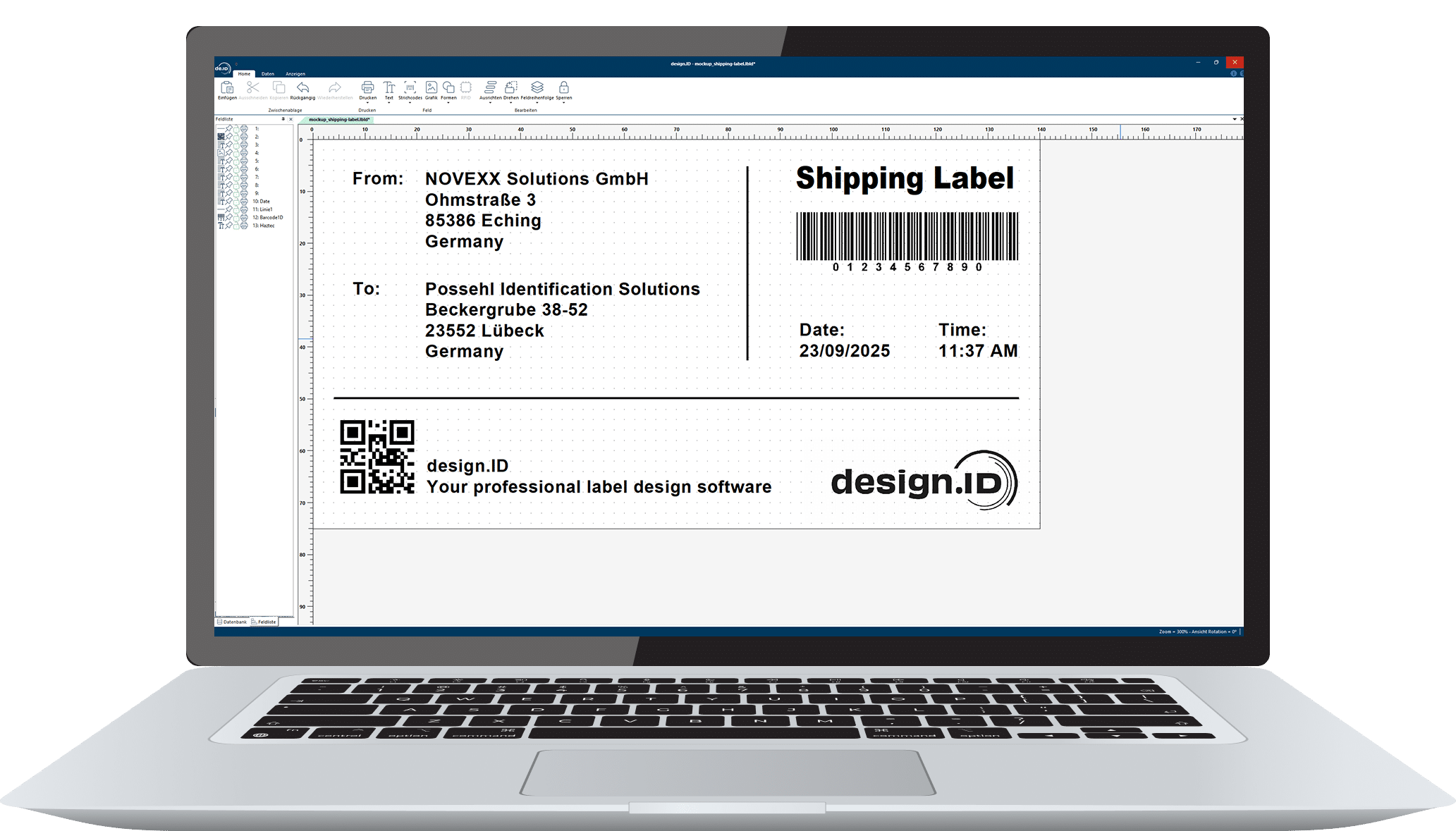This screenshot has height=831, width=1456.
Task: Open the Feldreihenfolge layers tool
Action: (x=537, y=87)
